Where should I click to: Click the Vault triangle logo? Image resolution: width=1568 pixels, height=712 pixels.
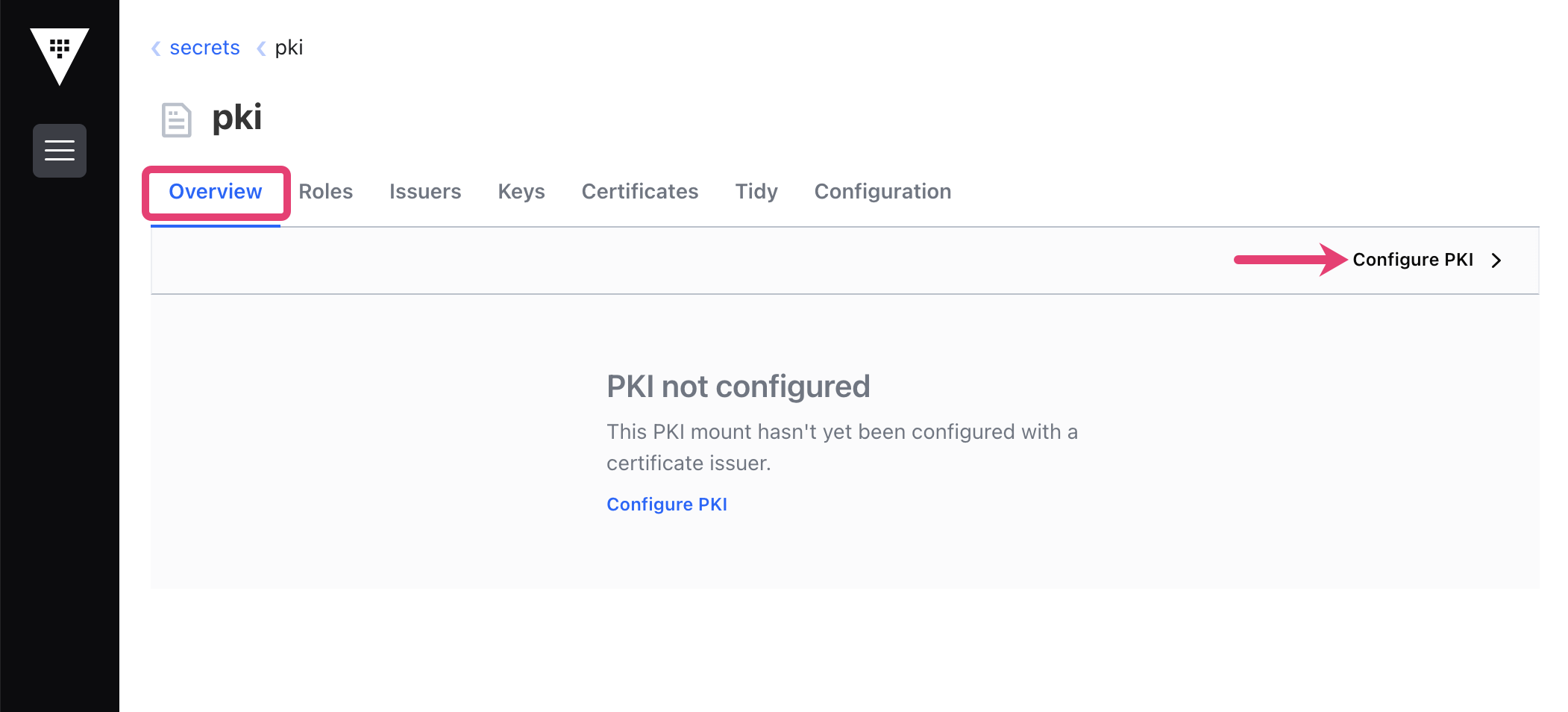(x=60, y=57)
